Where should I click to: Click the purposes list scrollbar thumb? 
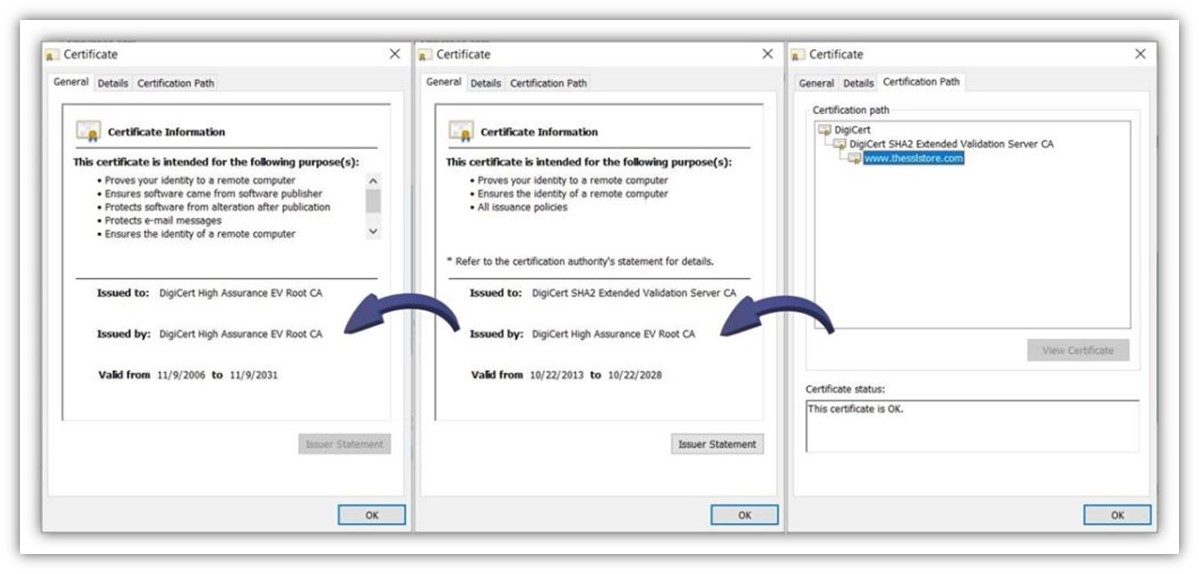373,201
